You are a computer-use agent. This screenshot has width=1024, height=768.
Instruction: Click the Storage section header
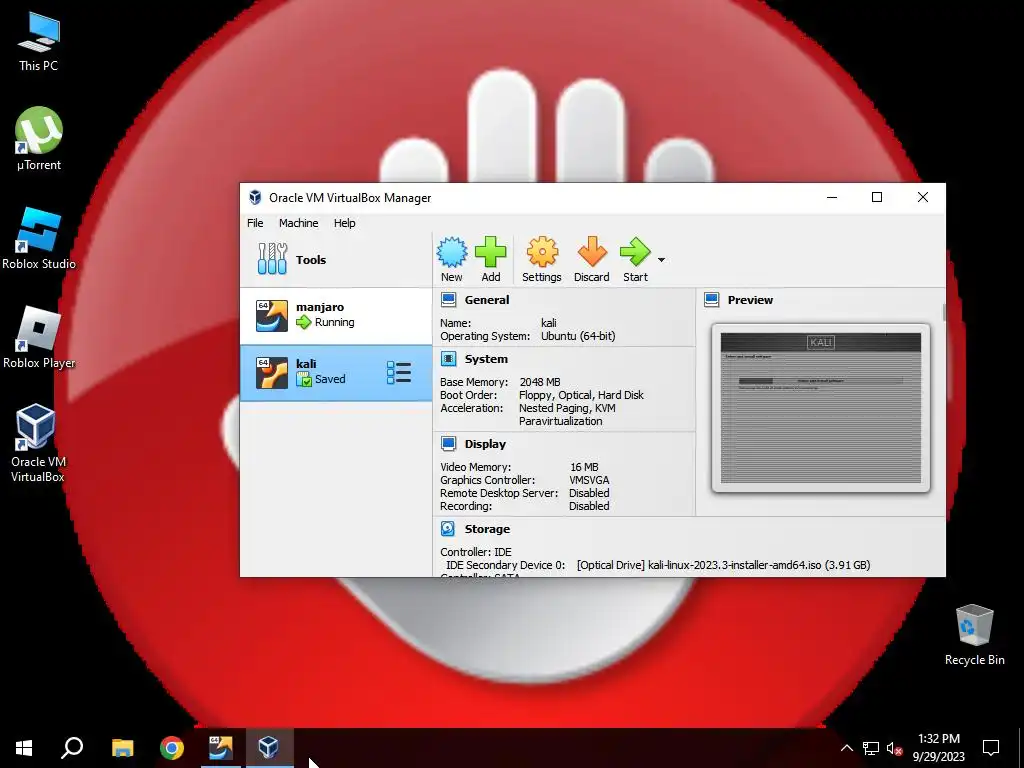coord(487,529)
